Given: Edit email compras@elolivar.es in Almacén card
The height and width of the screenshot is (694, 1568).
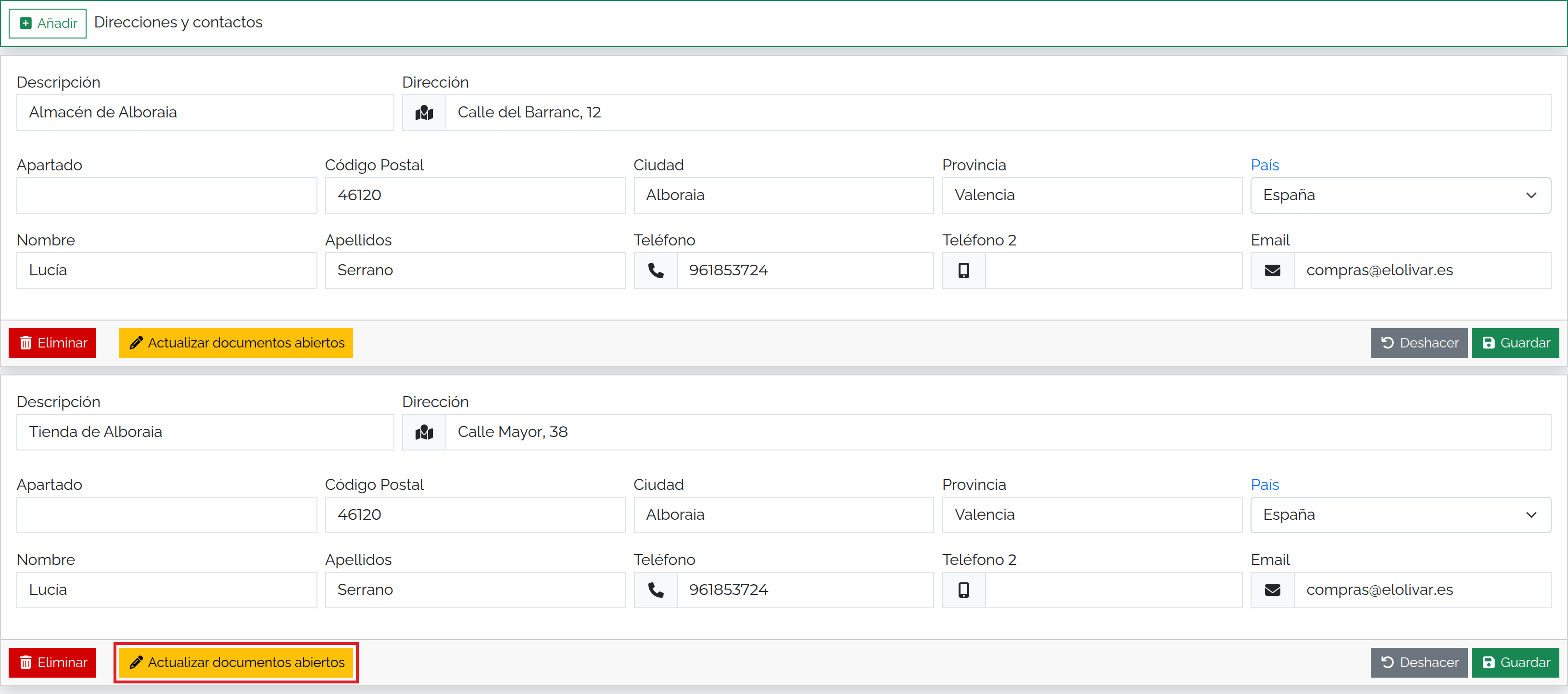Looking at the screenshot, I should (1423, 270).
